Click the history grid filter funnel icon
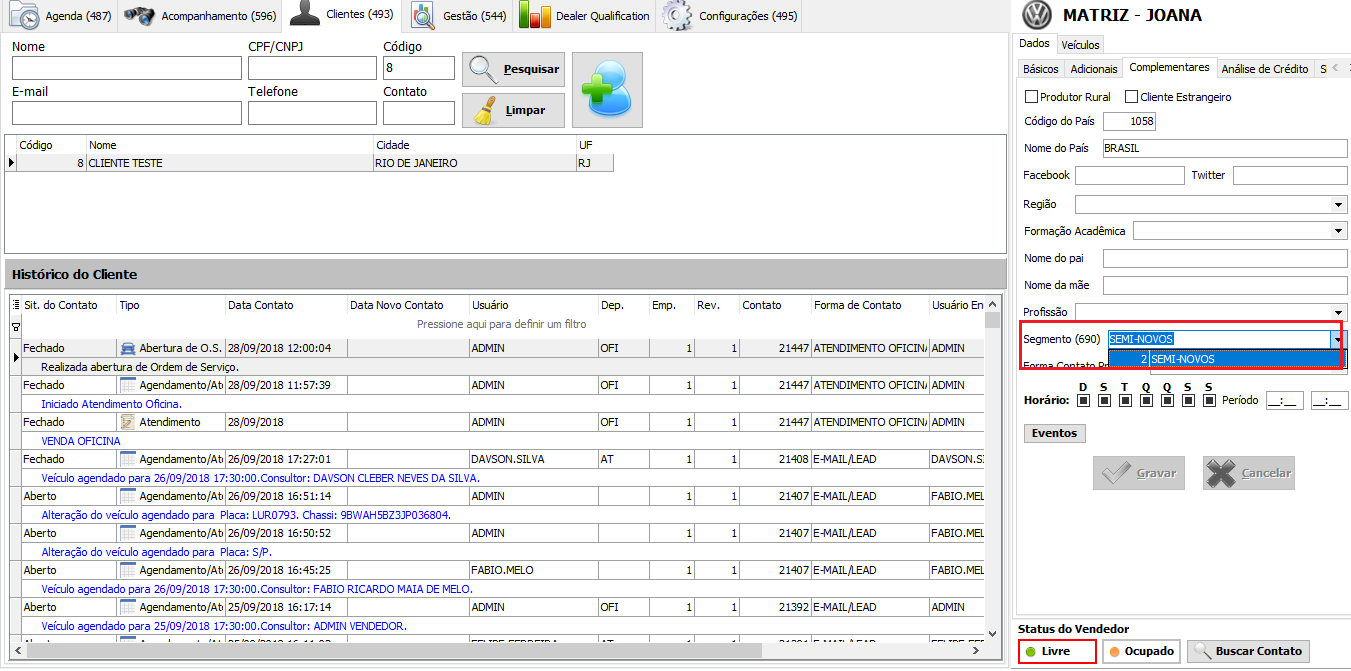The width and height of the screenshot is (1351, 671). pyautogui.click(x=15, y=326)
